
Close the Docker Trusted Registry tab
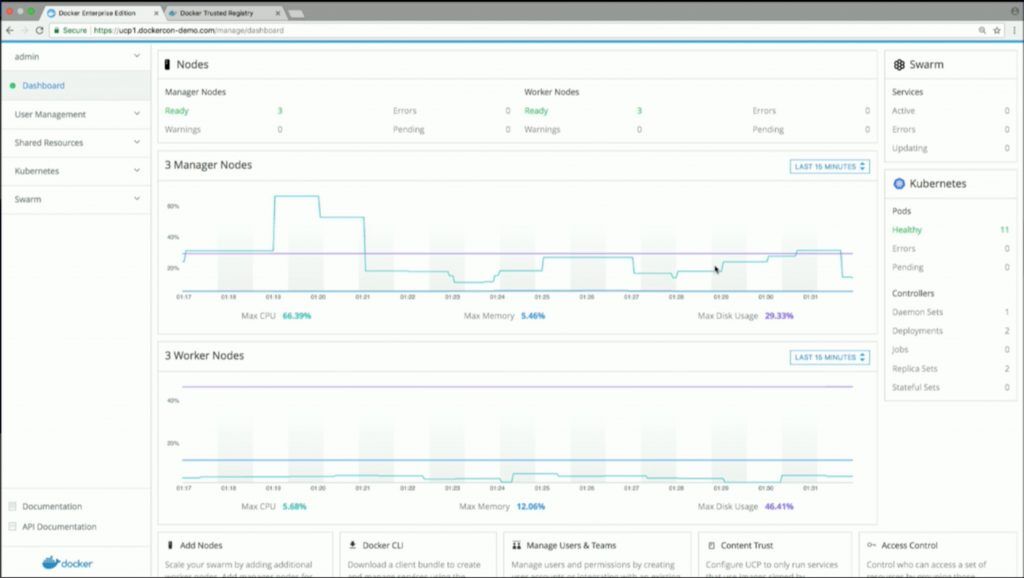pyautogui.click(x=278, y=13)
